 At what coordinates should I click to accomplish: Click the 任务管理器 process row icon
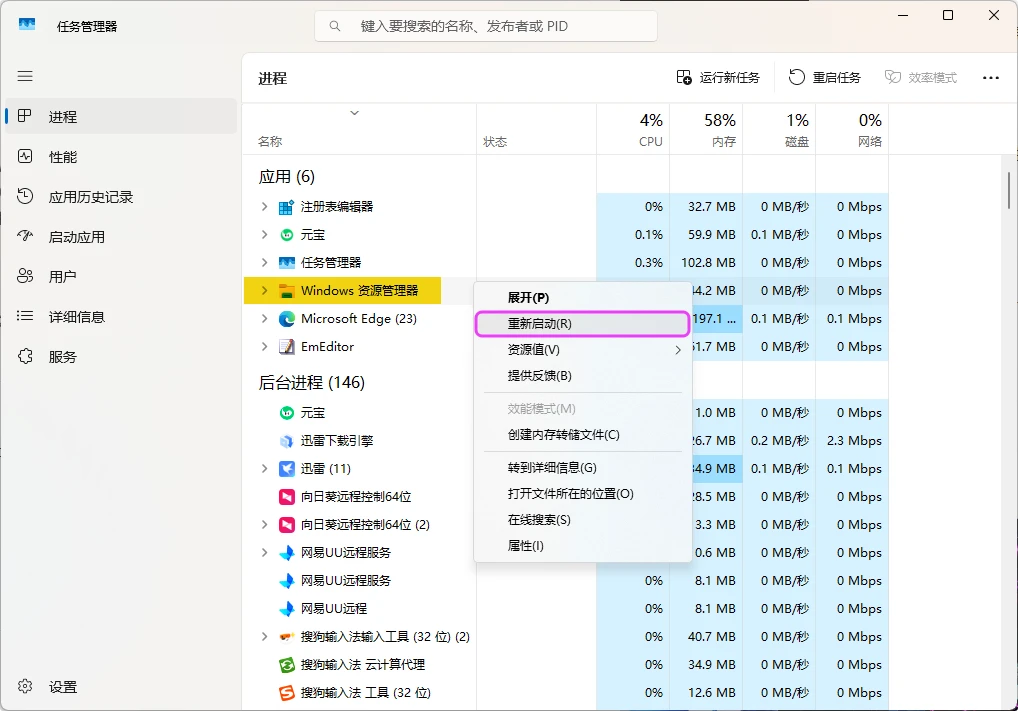[x=286, y=263]
